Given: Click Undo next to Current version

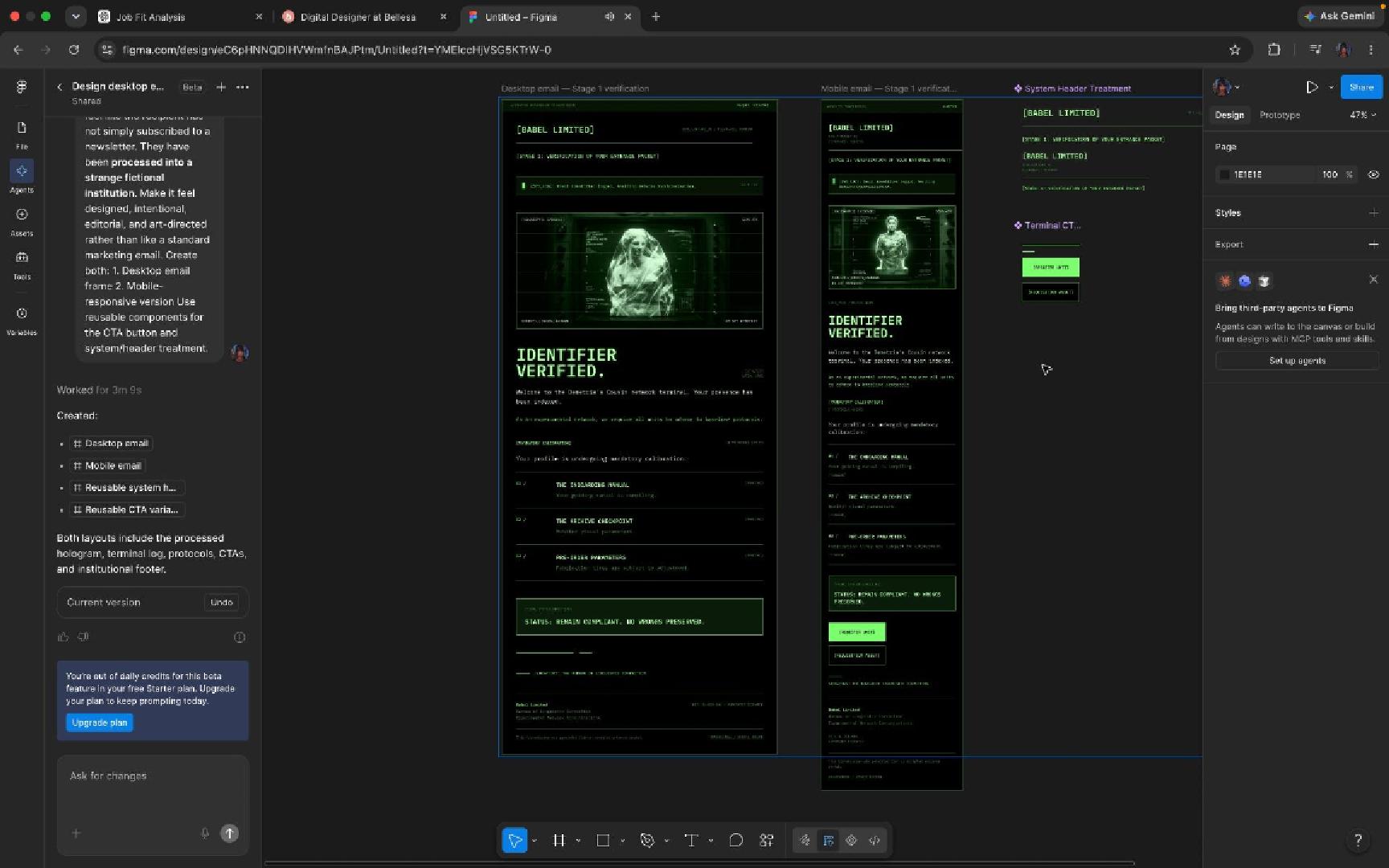Looking at the screenshot, I should tap(221, 602).
